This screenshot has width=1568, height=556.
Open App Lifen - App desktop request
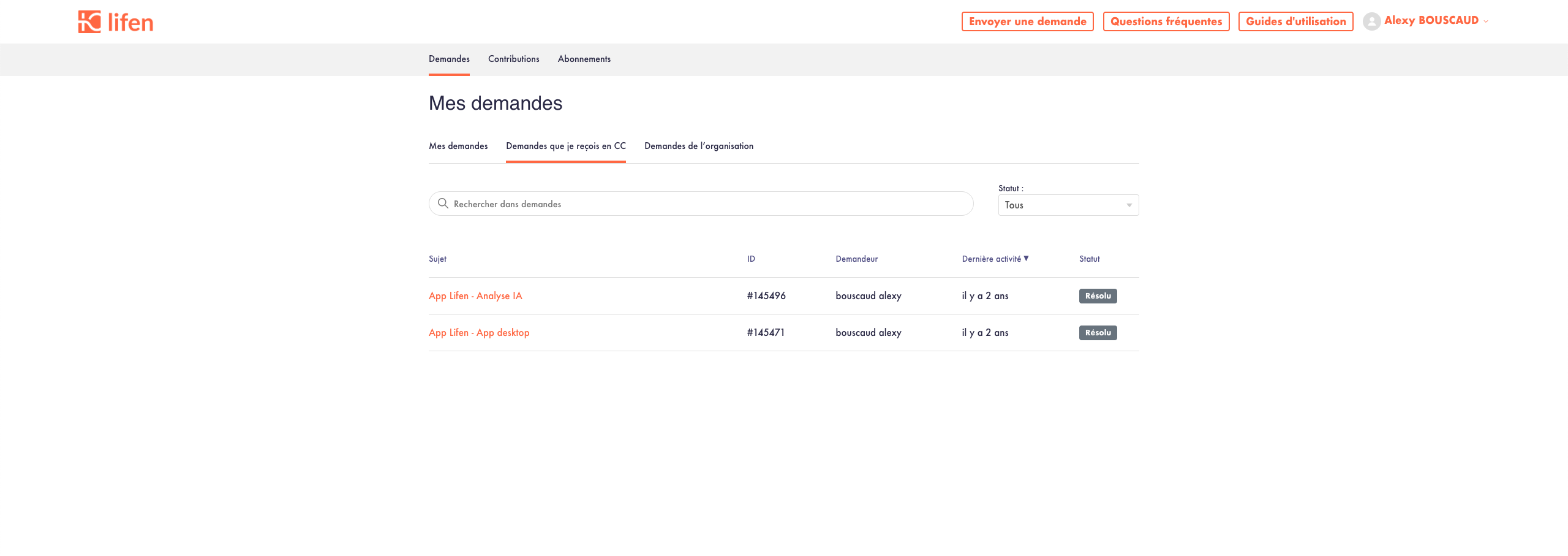point(479,333)
